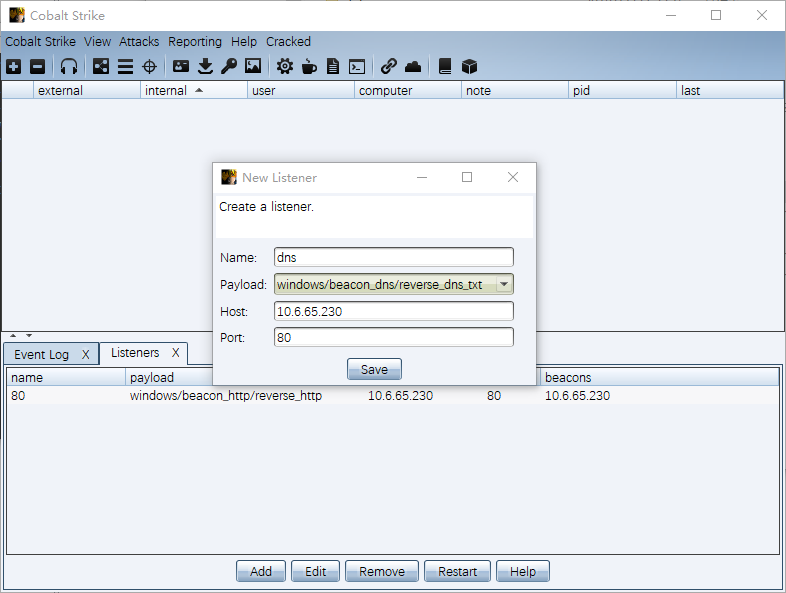The width and height of the screenshot is (786, 593).
Task: Focus the Host field in New Listener
Action: [x=394, y=311]
